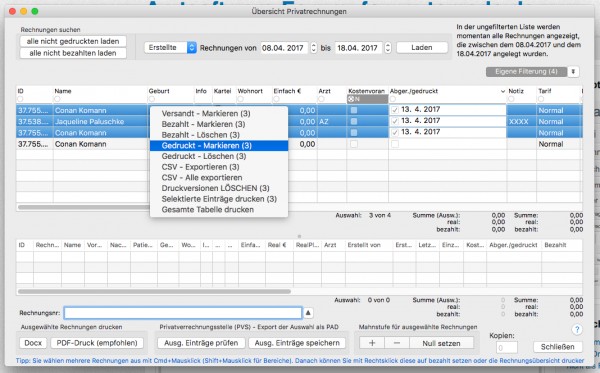The image size is (600, 373).
Task: Open dropdown arrow beside Eigene Filterung
Action: [573, 72]
